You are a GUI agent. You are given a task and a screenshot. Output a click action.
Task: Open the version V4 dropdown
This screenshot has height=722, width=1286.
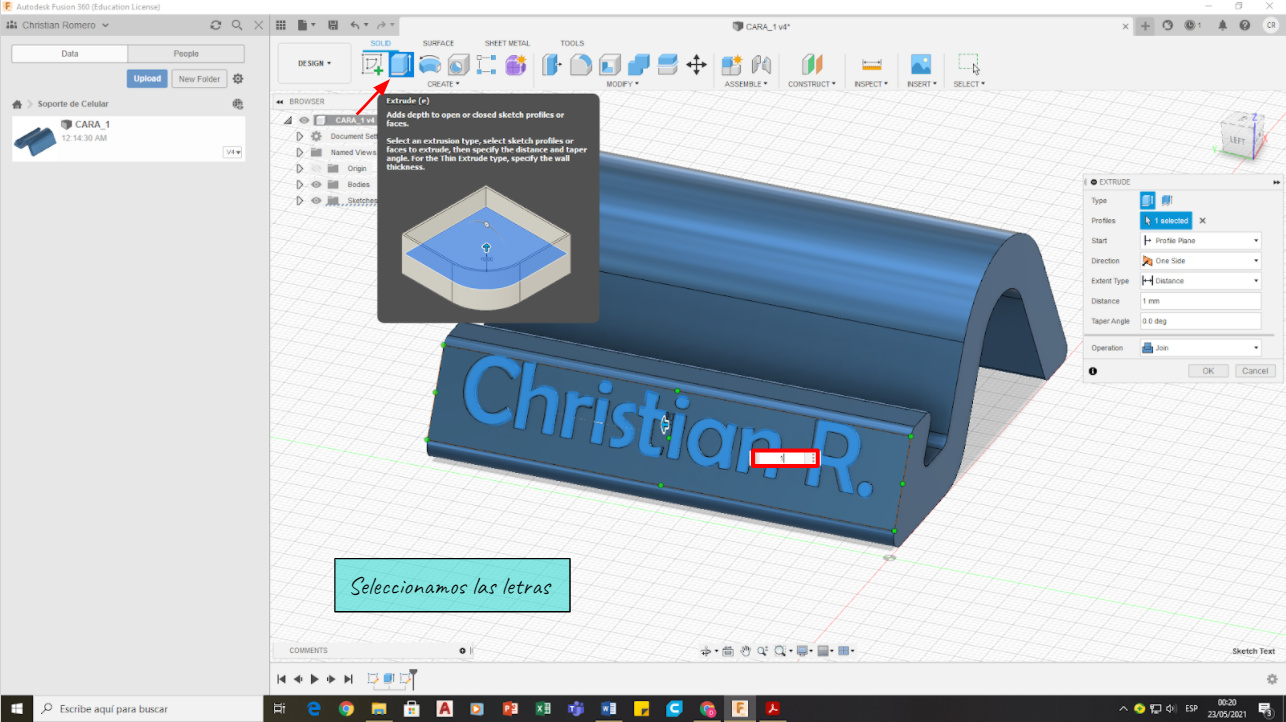coord(233,152)
